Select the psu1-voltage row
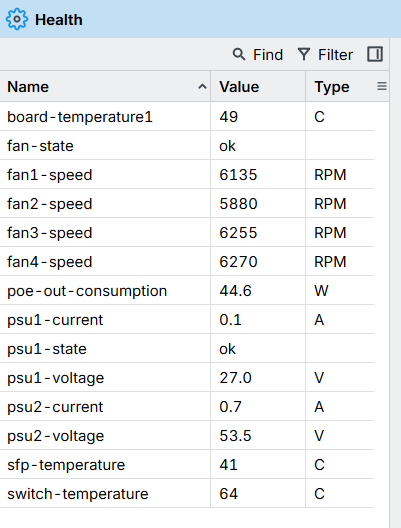401x528 pixels. [187, 378]
